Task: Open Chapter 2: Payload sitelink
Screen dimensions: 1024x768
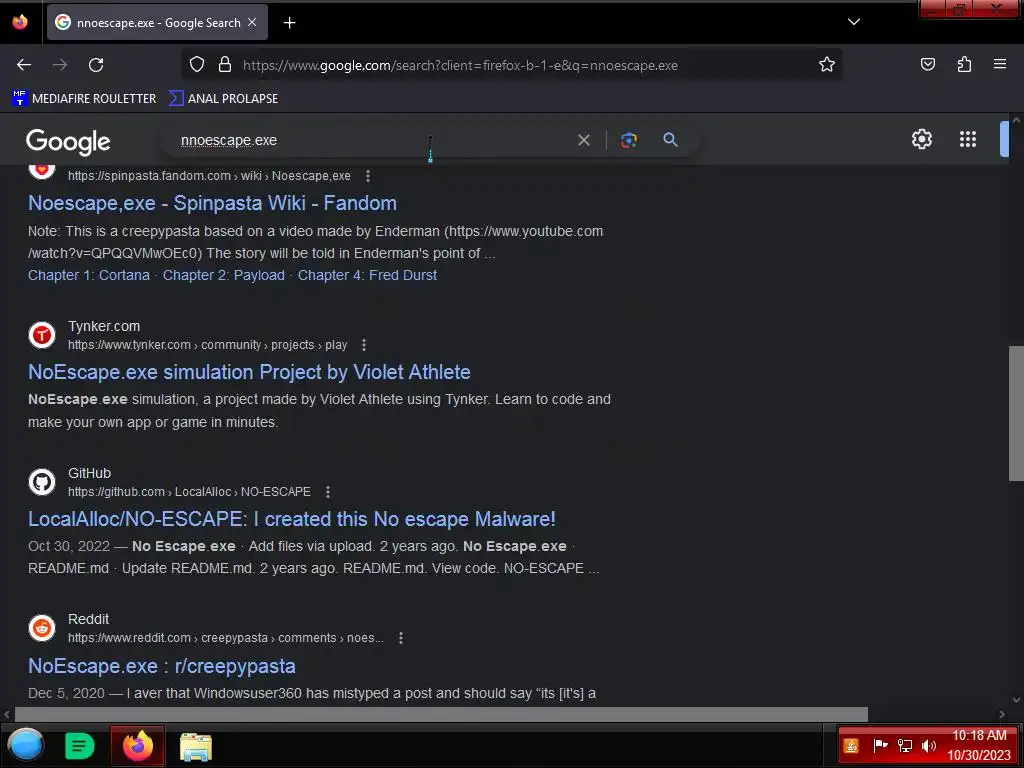Action: 224,275
